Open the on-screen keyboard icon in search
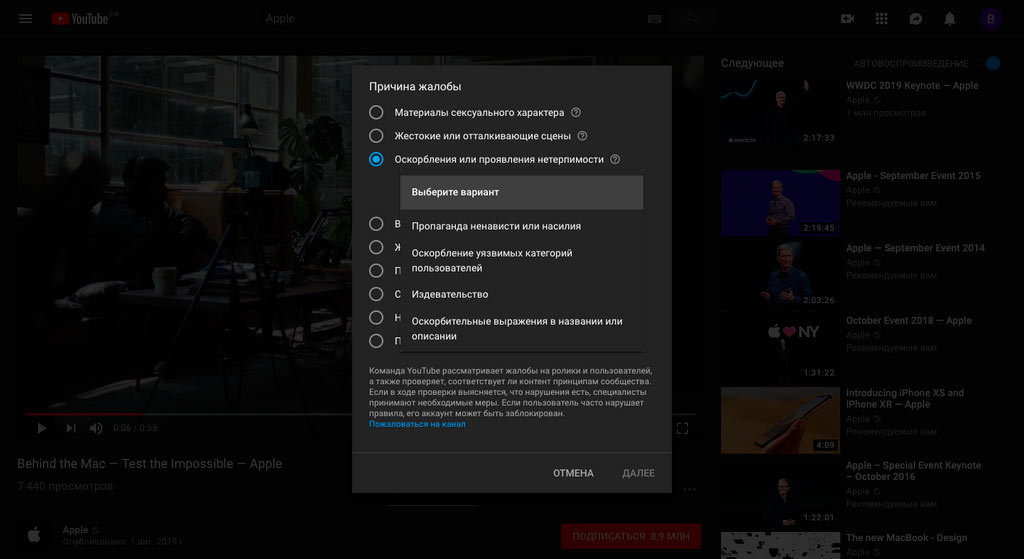The height and width of the screenshot is (559, 1024). coord(654,19)
